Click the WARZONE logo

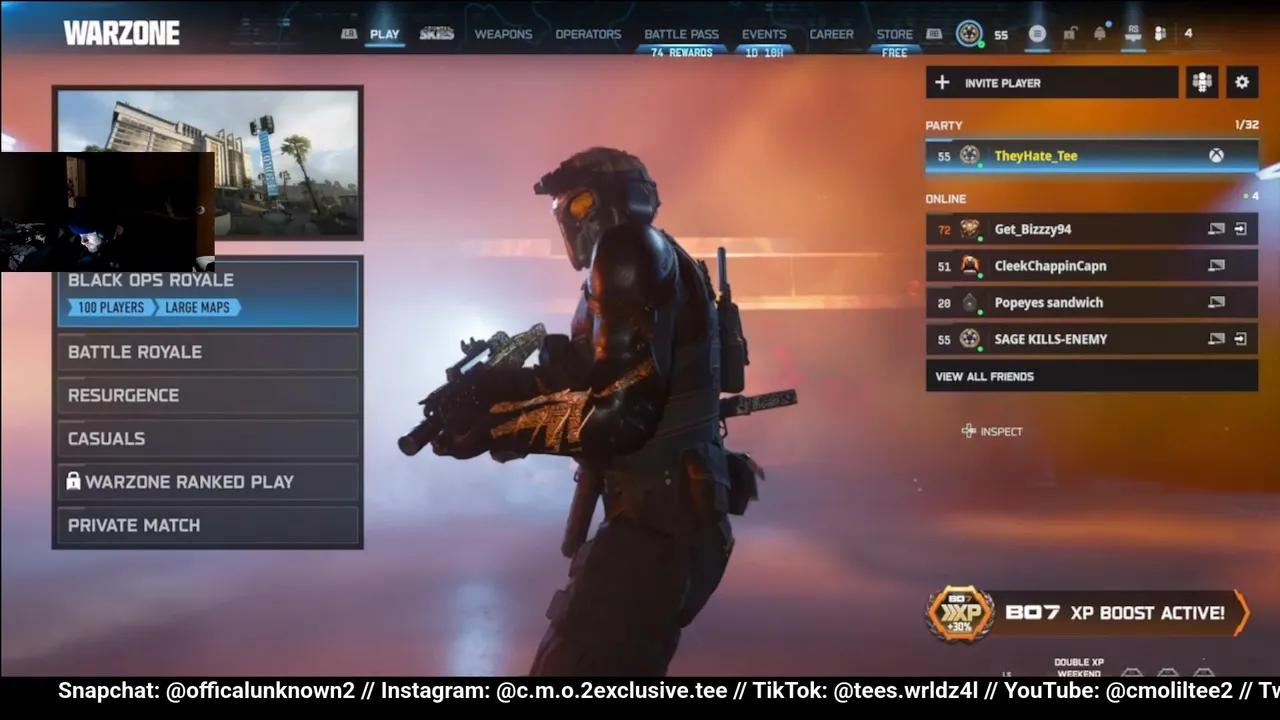point(122,33)
